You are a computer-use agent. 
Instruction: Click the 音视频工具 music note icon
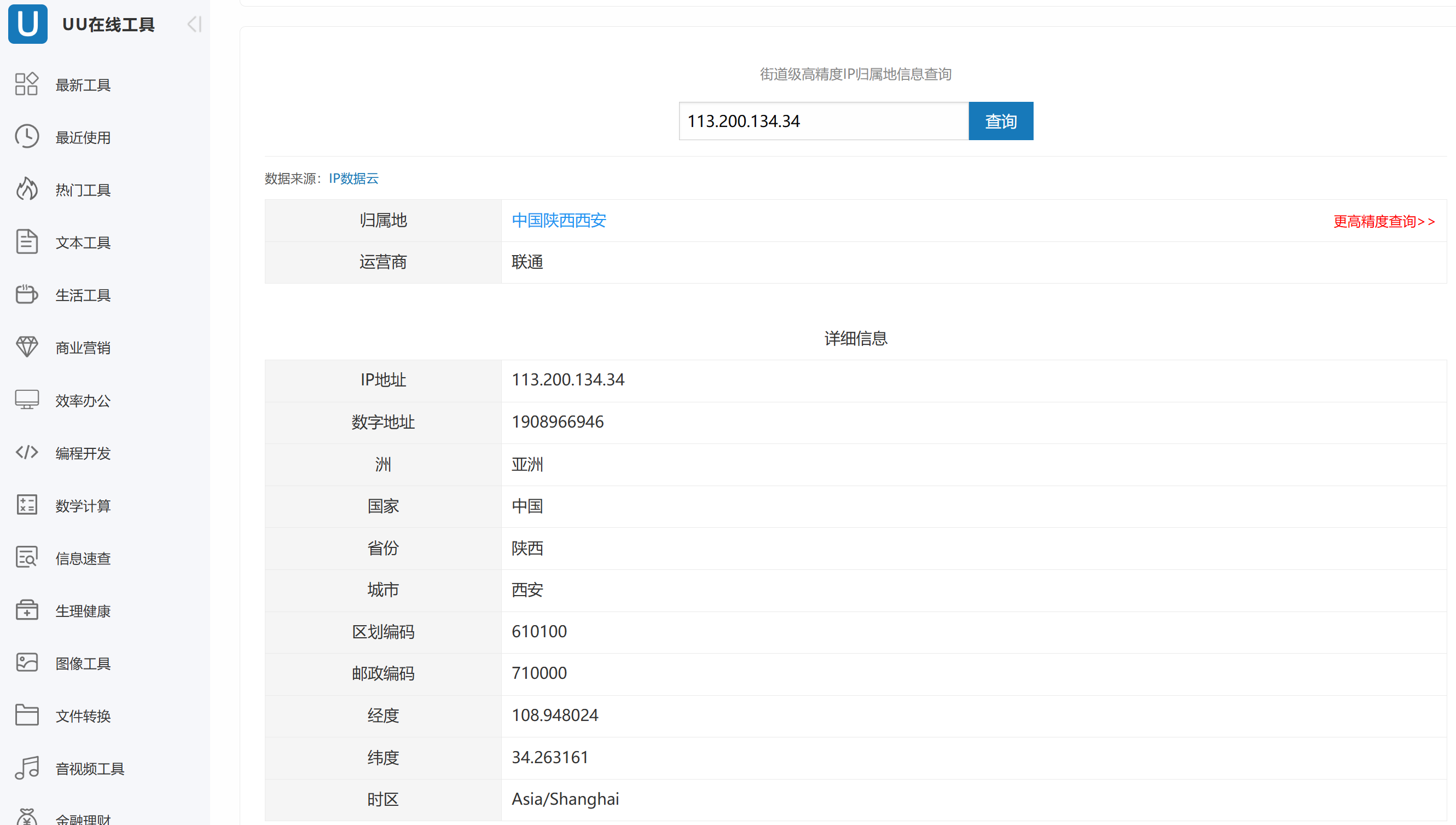click(x=27, y=768)
